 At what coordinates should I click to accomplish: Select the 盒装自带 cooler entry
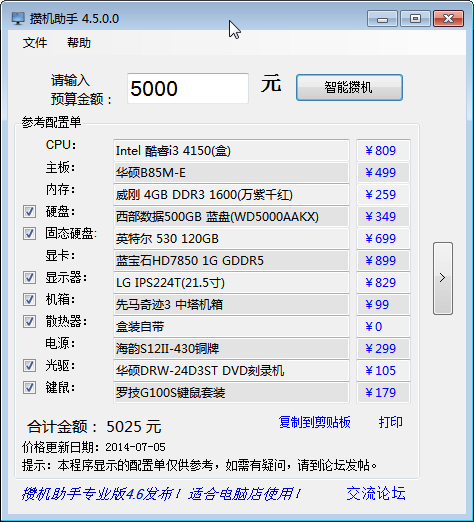tap(231, 327)
